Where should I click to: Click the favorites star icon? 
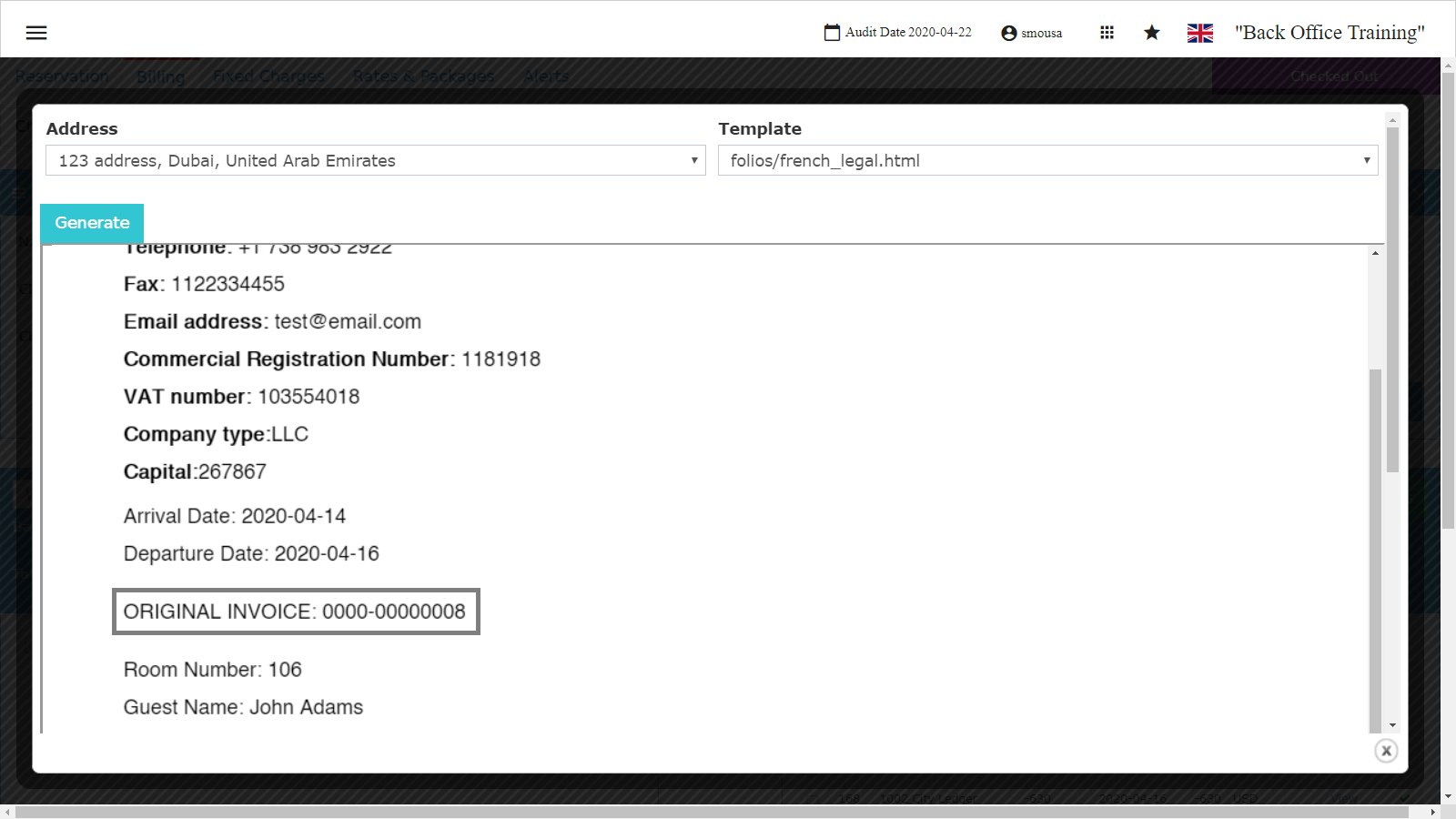click(x=1152, y=33)
